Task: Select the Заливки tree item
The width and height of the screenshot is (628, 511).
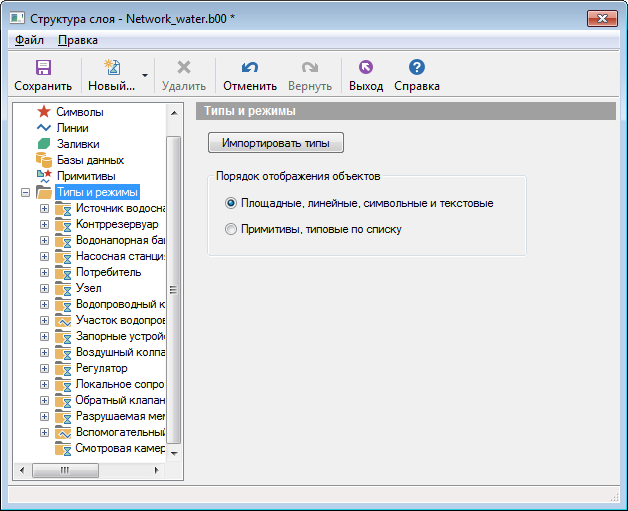Action: pyautogui.click(x=78, y=144)
